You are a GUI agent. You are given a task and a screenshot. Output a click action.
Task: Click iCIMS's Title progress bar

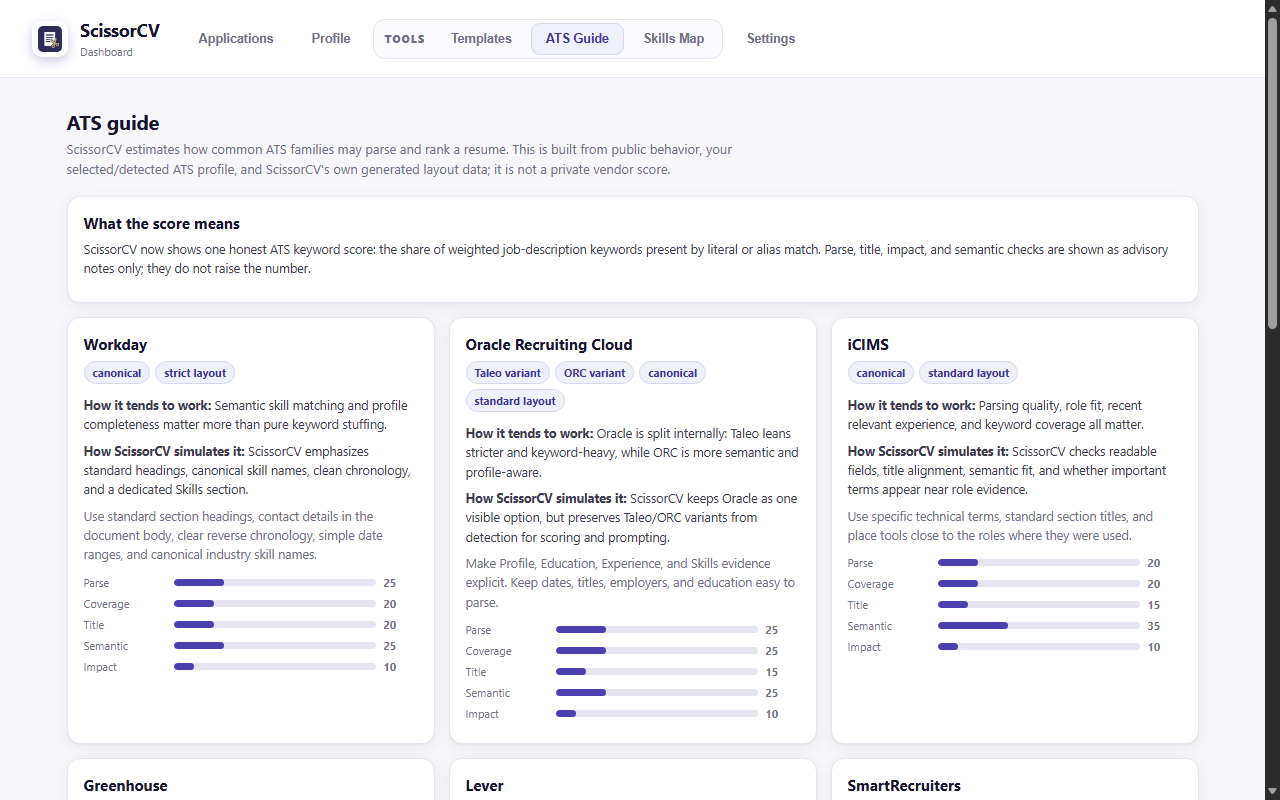[1039, 604]
